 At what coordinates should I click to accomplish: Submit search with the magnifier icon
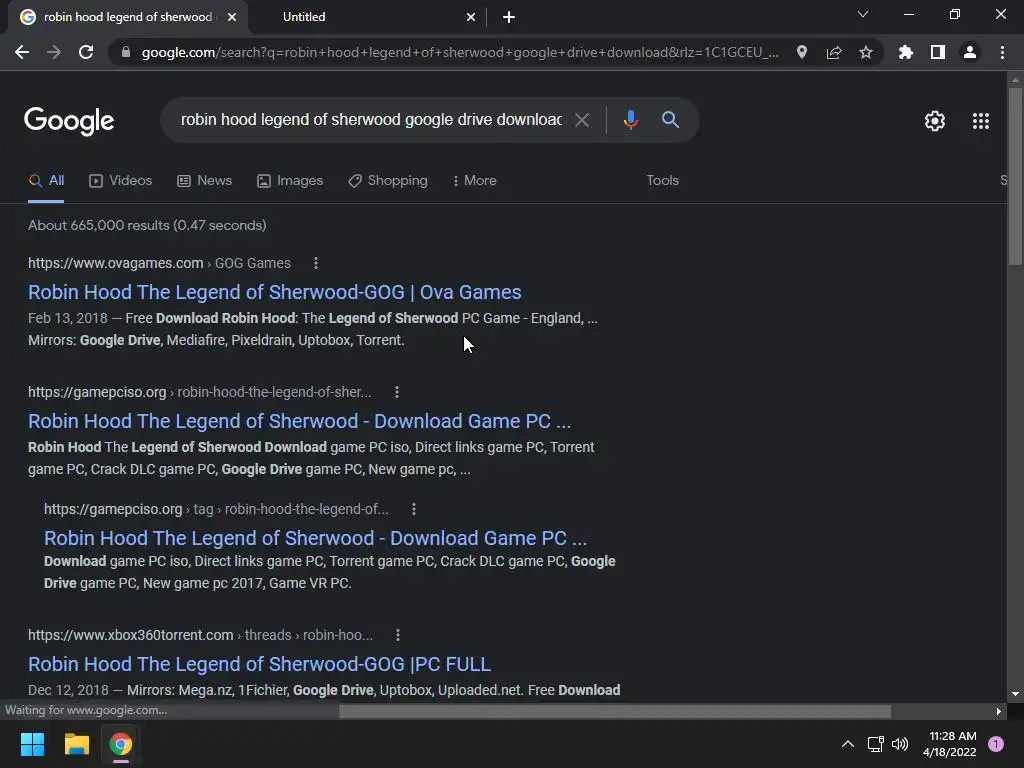[670, 120]
